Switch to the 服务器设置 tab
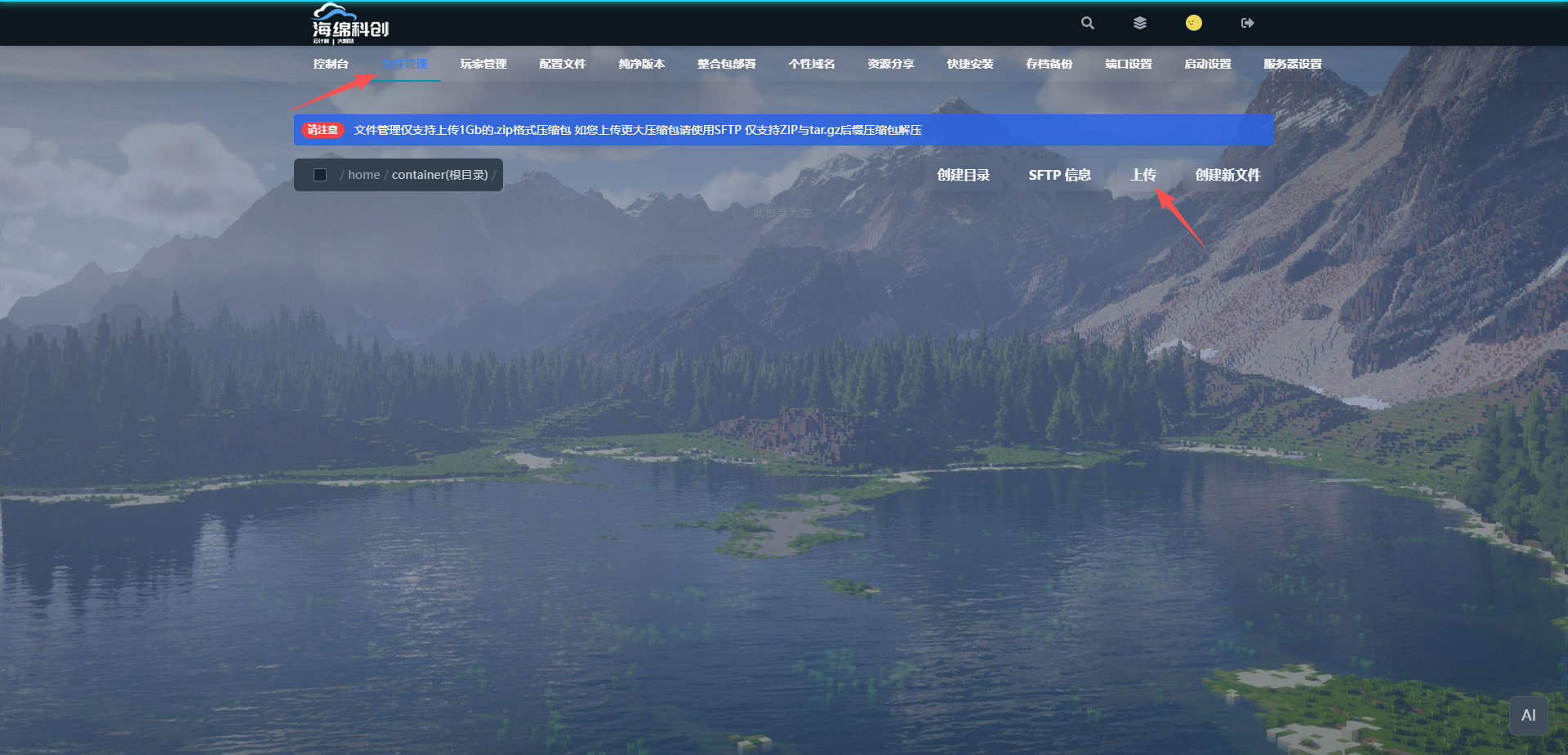Viewport: 1568px width, 755px height. tap(1292, 64)
